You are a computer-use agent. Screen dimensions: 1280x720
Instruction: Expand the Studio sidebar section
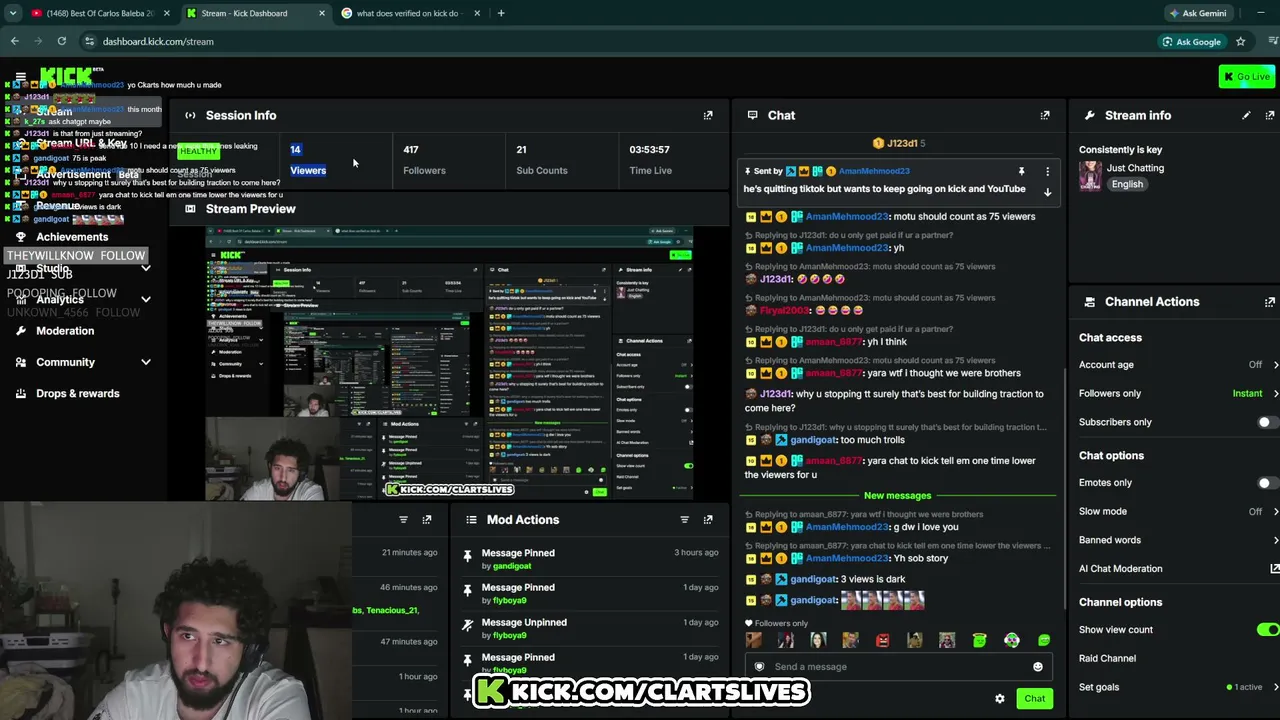146,268
